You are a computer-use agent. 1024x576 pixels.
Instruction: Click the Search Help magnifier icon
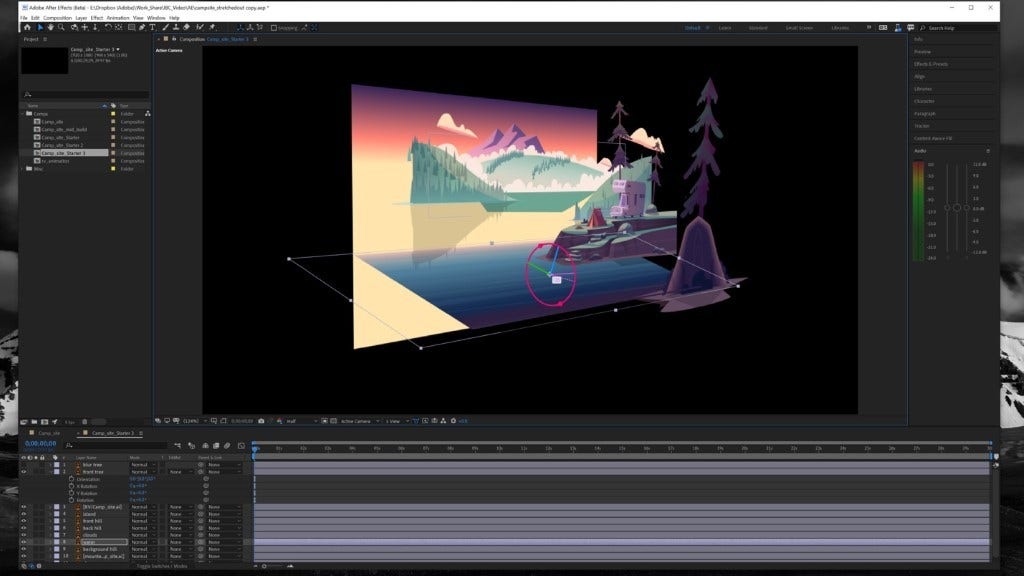(922, 28)
